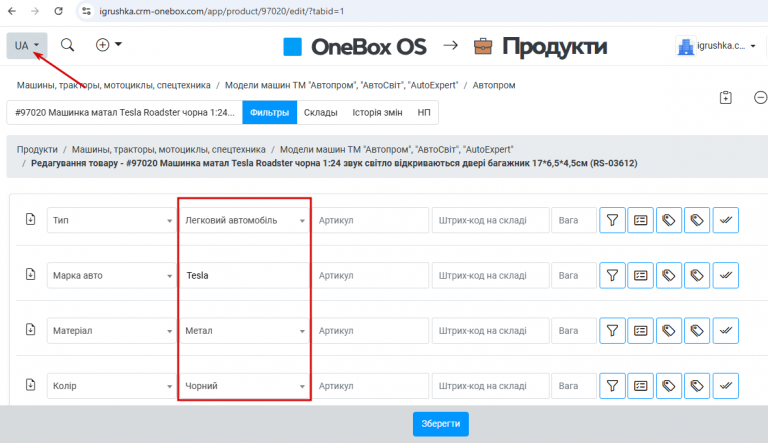Expand the Марка авто filter name dropdown

pyautogui.click(x=112, y=275)
